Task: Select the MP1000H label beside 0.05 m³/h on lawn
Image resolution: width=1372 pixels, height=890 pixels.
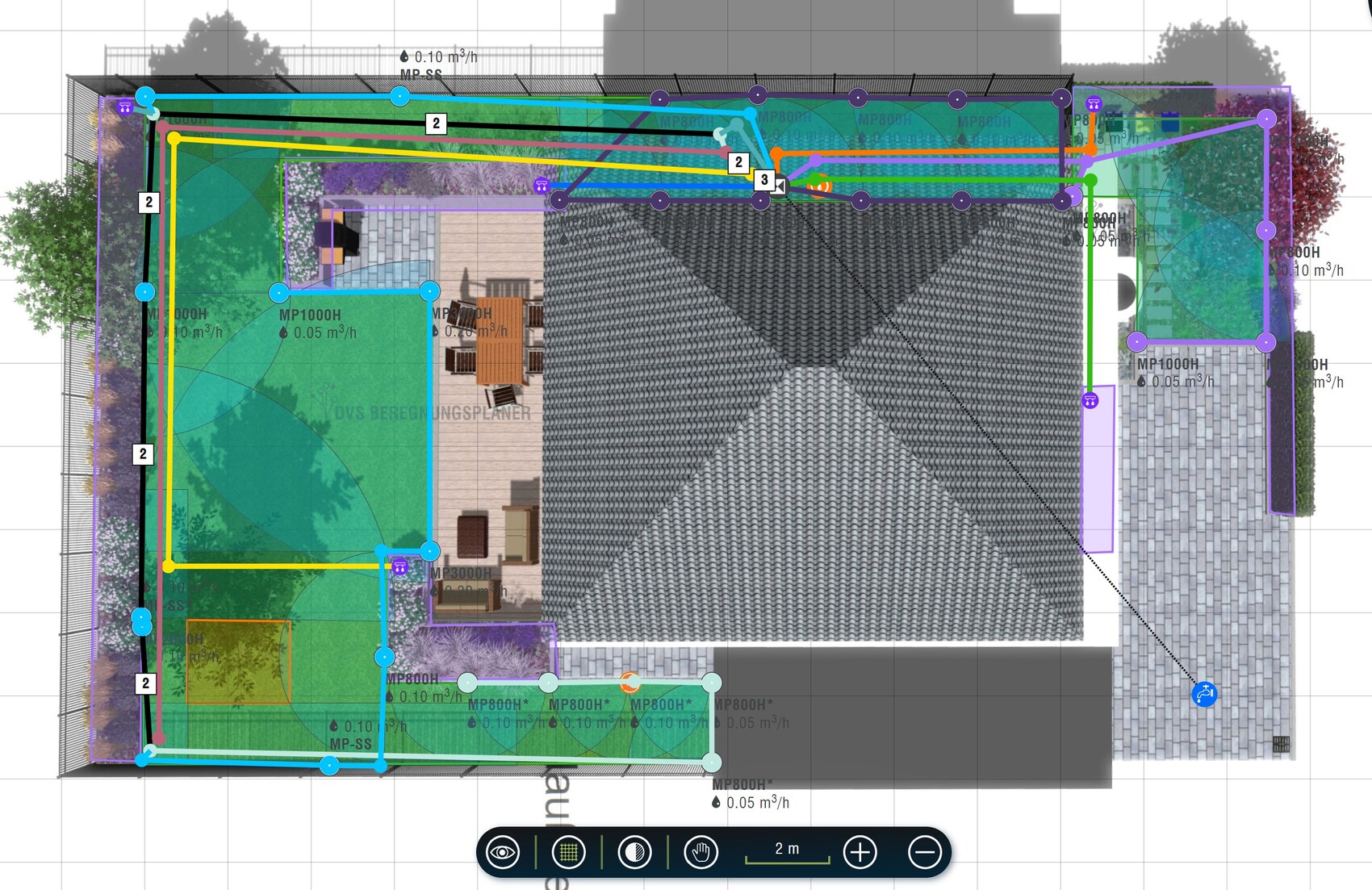Action: (310, 315)
